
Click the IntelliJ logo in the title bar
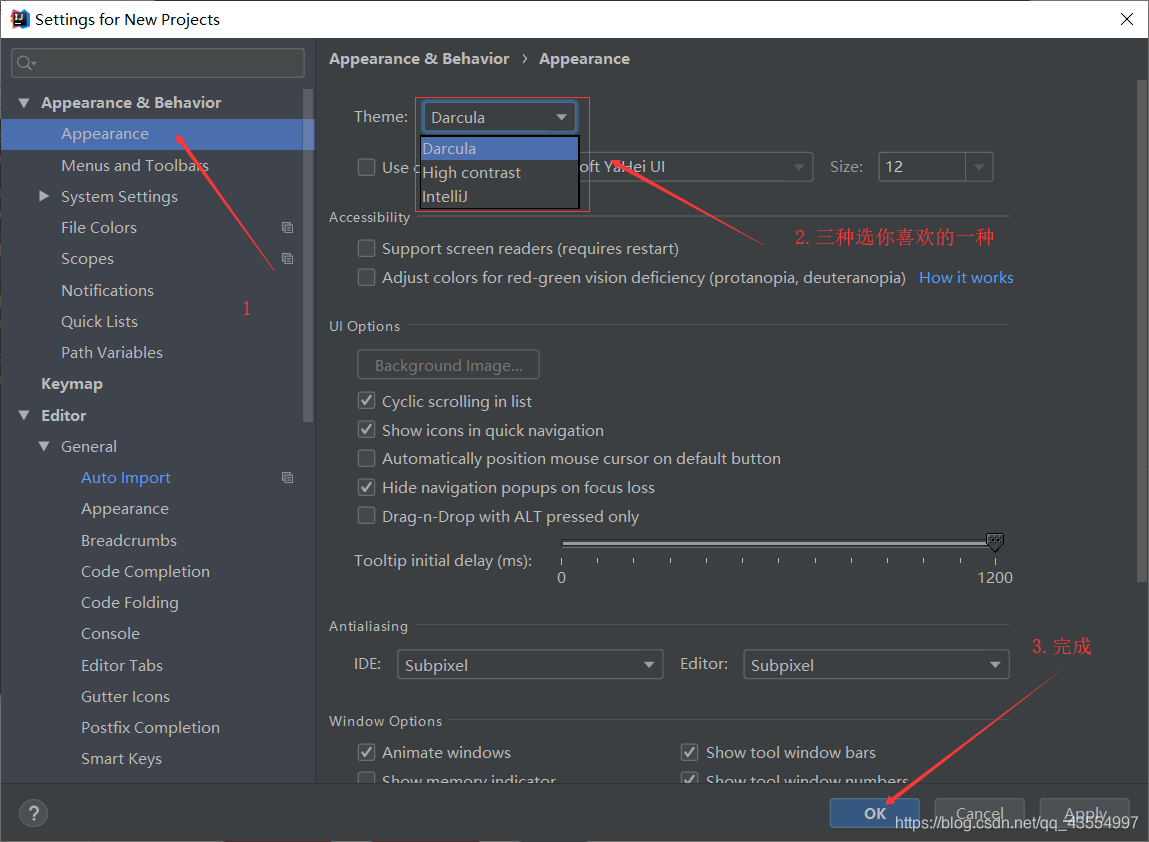click(x=19, y=19)
